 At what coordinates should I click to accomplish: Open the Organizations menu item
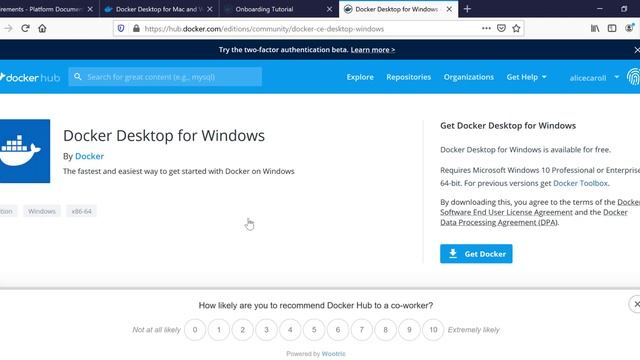[469, 77]
